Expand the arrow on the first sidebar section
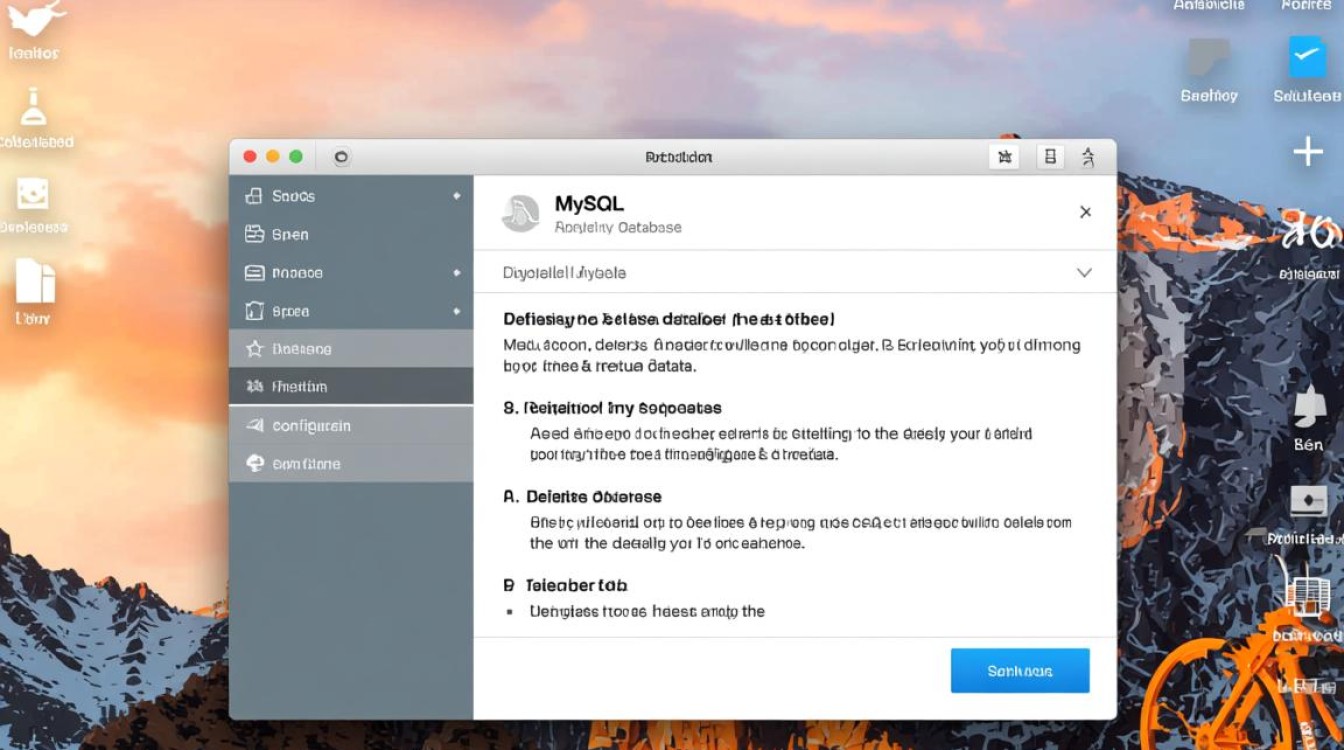This screenshot has height=750, width=1344. click(458, 196)
